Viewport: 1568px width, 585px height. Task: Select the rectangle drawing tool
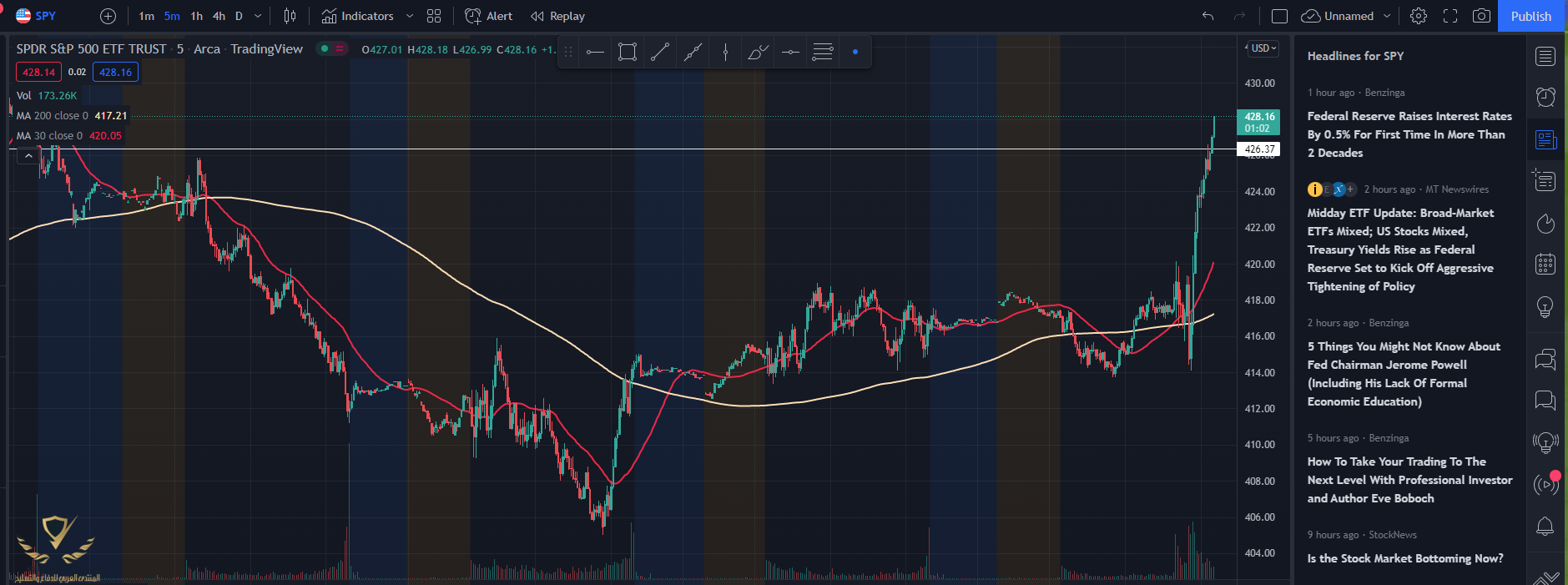click(x=628, y=53)
